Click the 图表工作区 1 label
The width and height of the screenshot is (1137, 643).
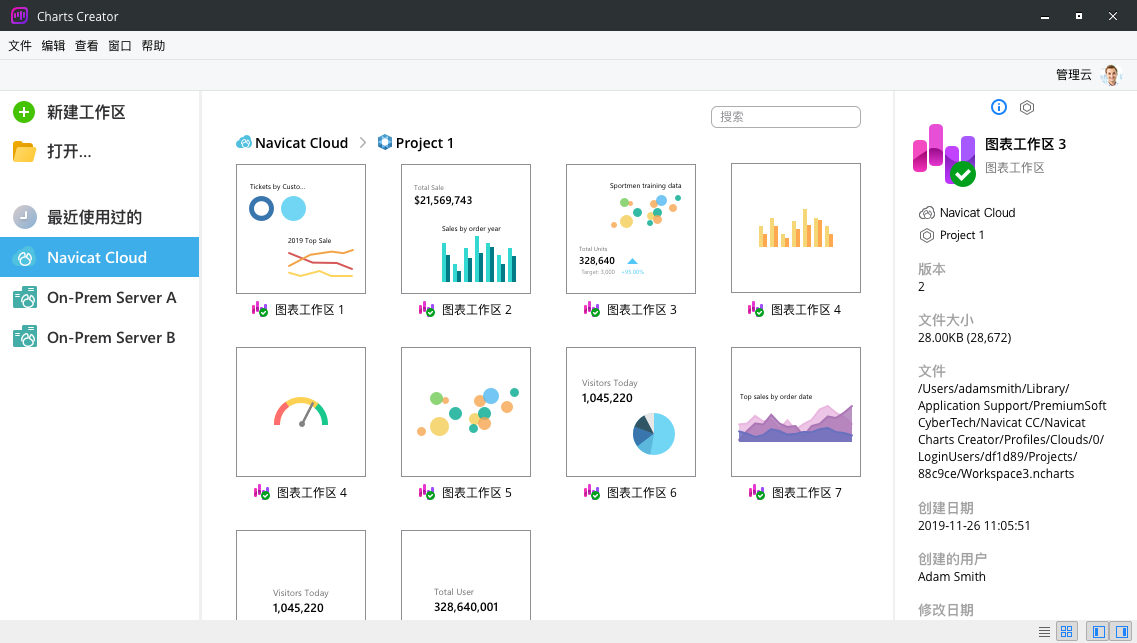[310, 310]
